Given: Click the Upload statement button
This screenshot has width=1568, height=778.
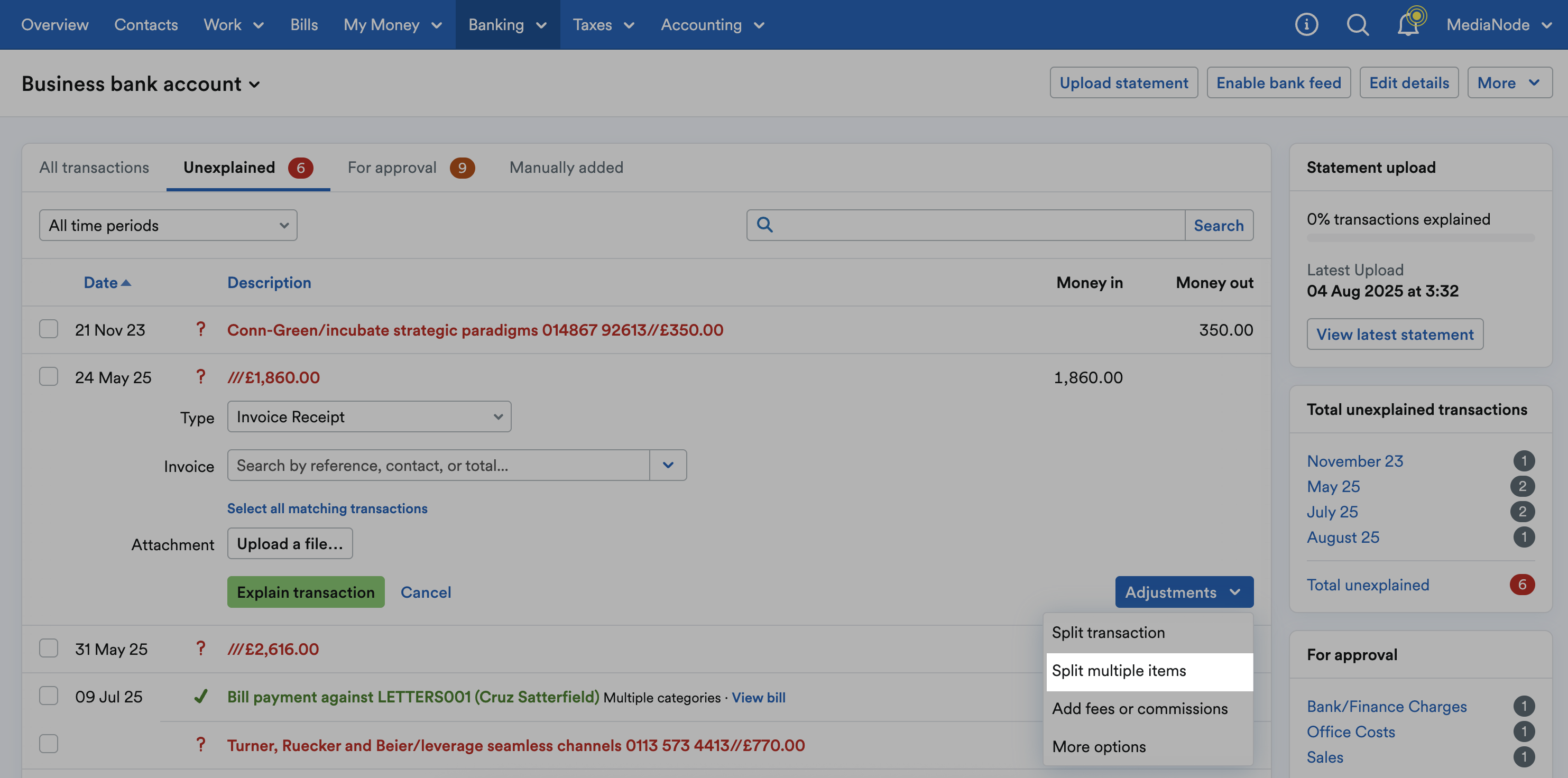Looking at the screenshot, I should (1123, 82).
